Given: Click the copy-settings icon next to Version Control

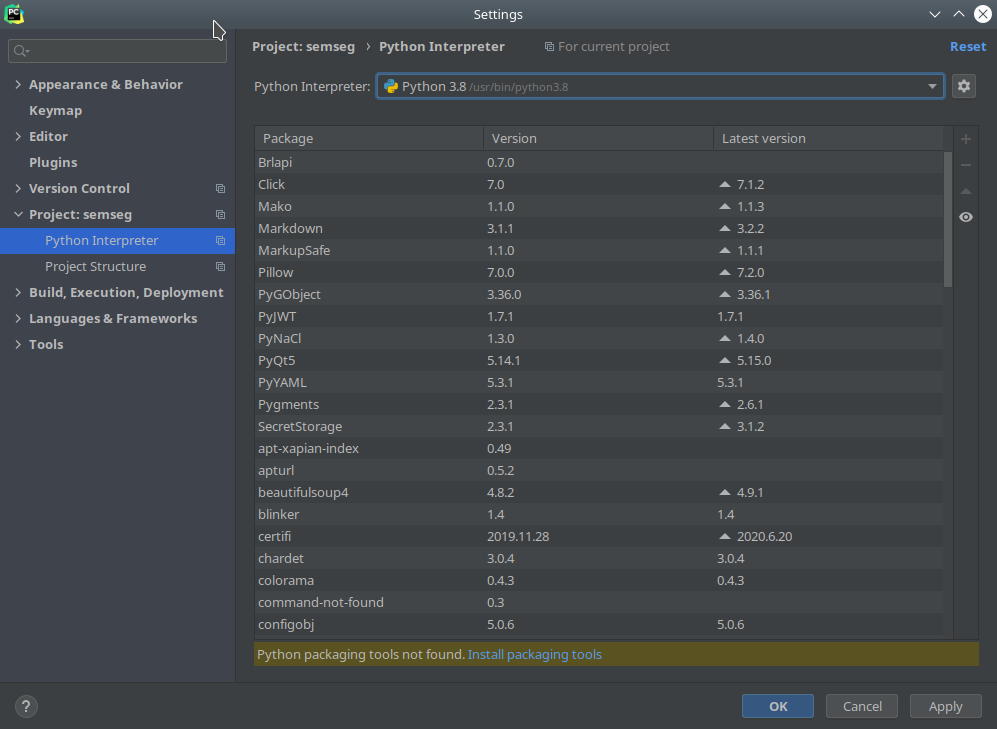Looking at the screenshot, I should [x=220, y=188].
